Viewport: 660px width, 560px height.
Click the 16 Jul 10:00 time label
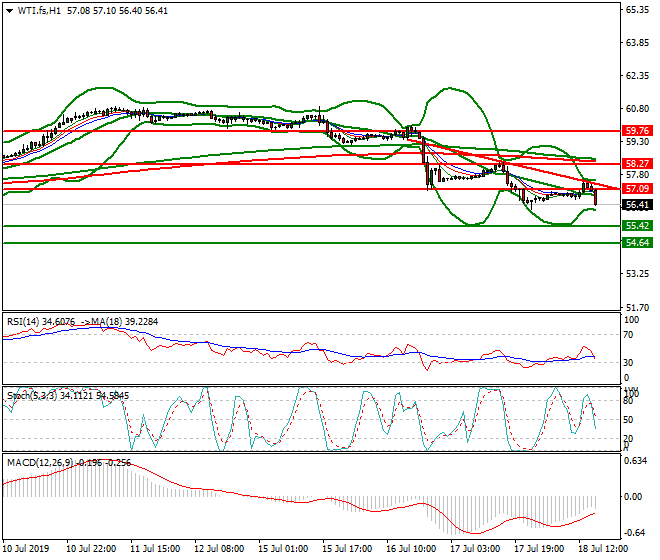pyautogui.click(x=411, y=549)
